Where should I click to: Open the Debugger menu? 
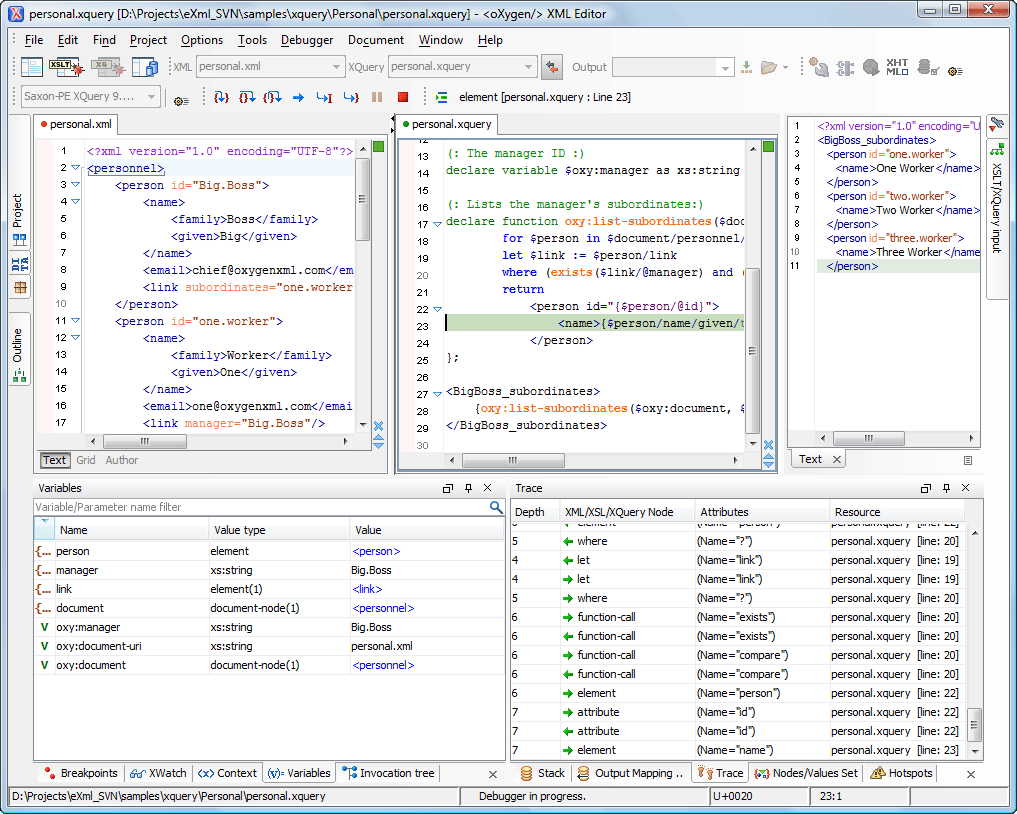pos(307,40)
